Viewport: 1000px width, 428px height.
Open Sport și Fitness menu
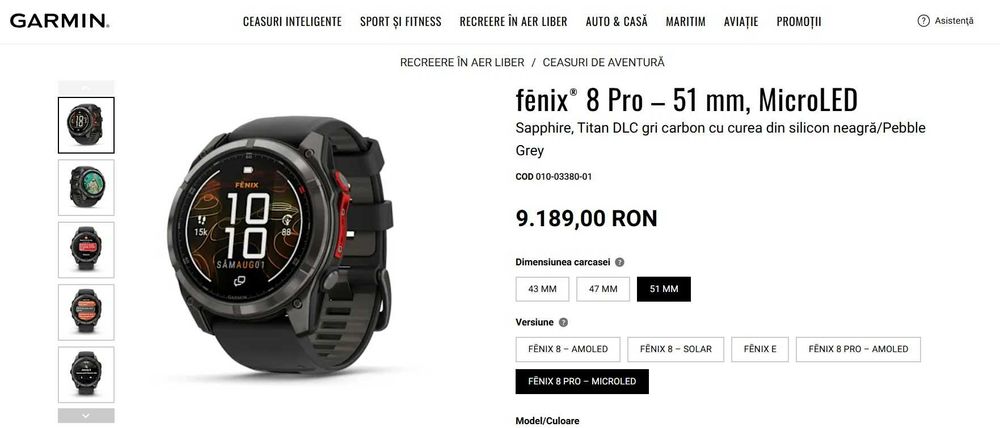401,22
